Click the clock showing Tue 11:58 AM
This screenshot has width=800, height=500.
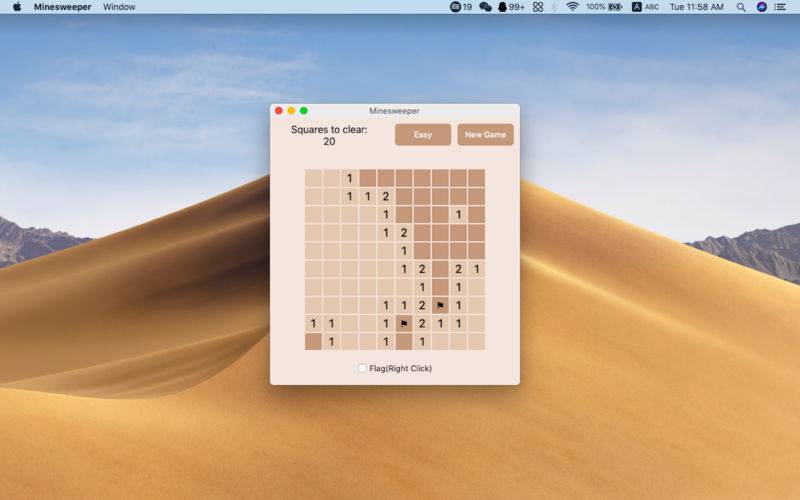coord(696,7)
